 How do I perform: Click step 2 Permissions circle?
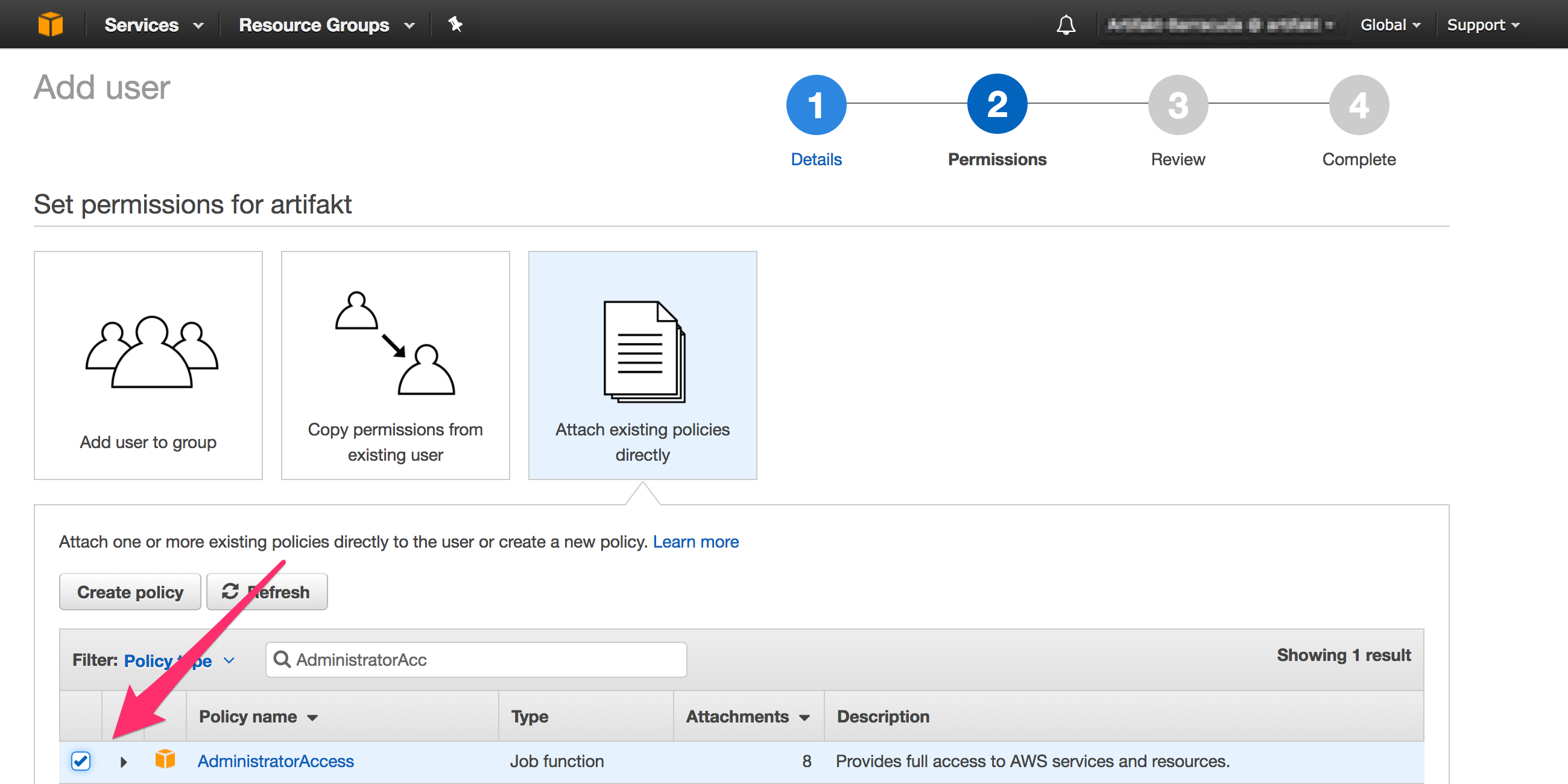[997, 104]
